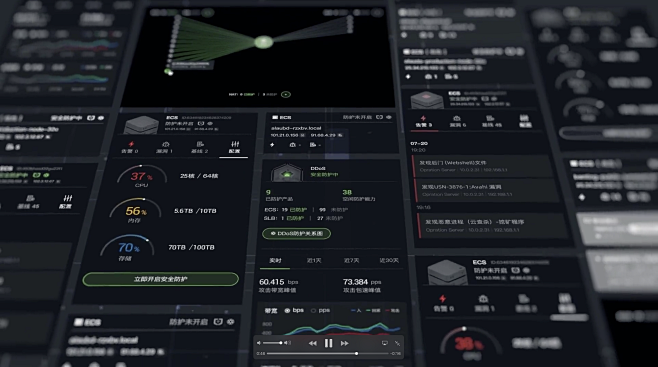Toggle the eye icon next to 防护未开启 on ECS card
The image size is (658, 367).
(x=210, y=124)
